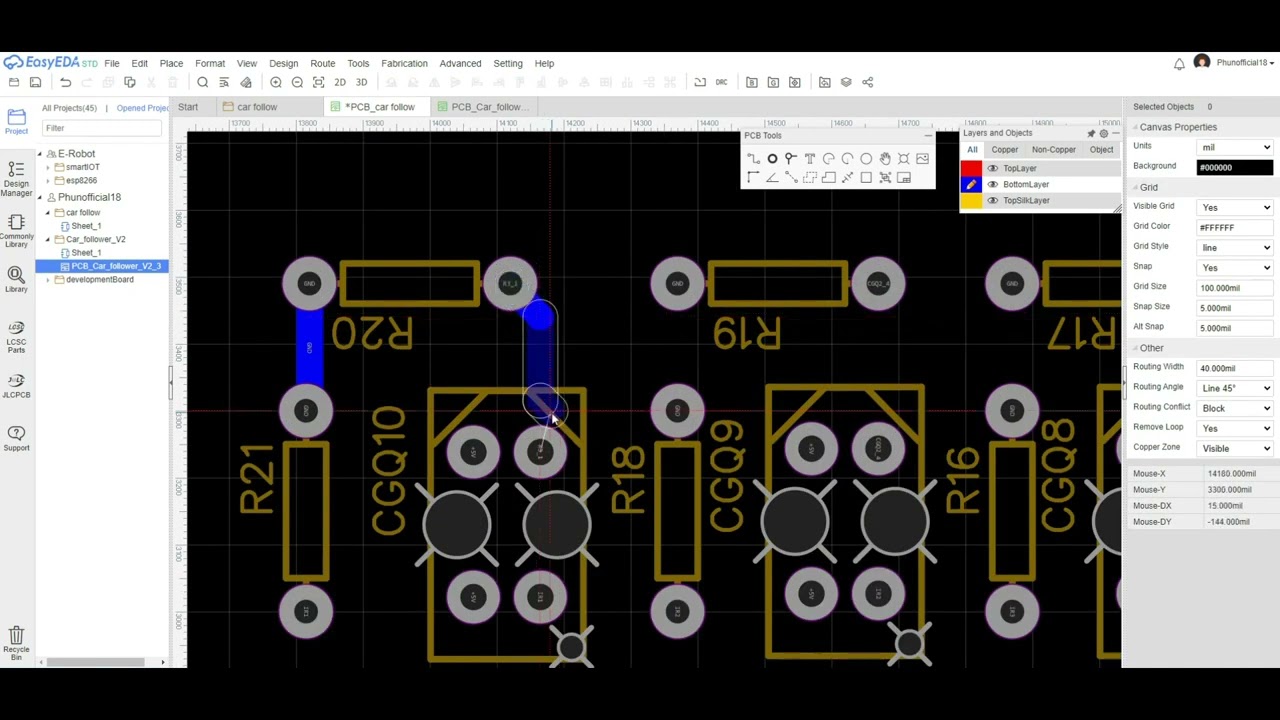Click the Zoom Out toolbar icon
Screen dimensions: 1280x720
[x=297, y=82]
